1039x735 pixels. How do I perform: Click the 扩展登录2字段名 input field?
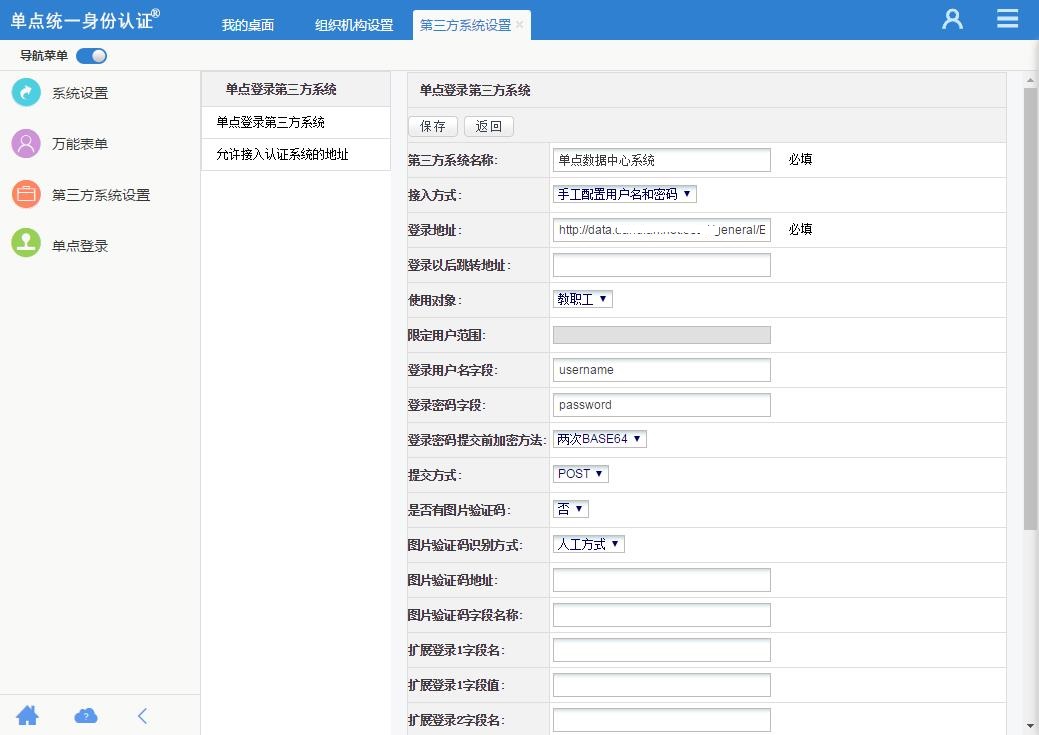661,720
